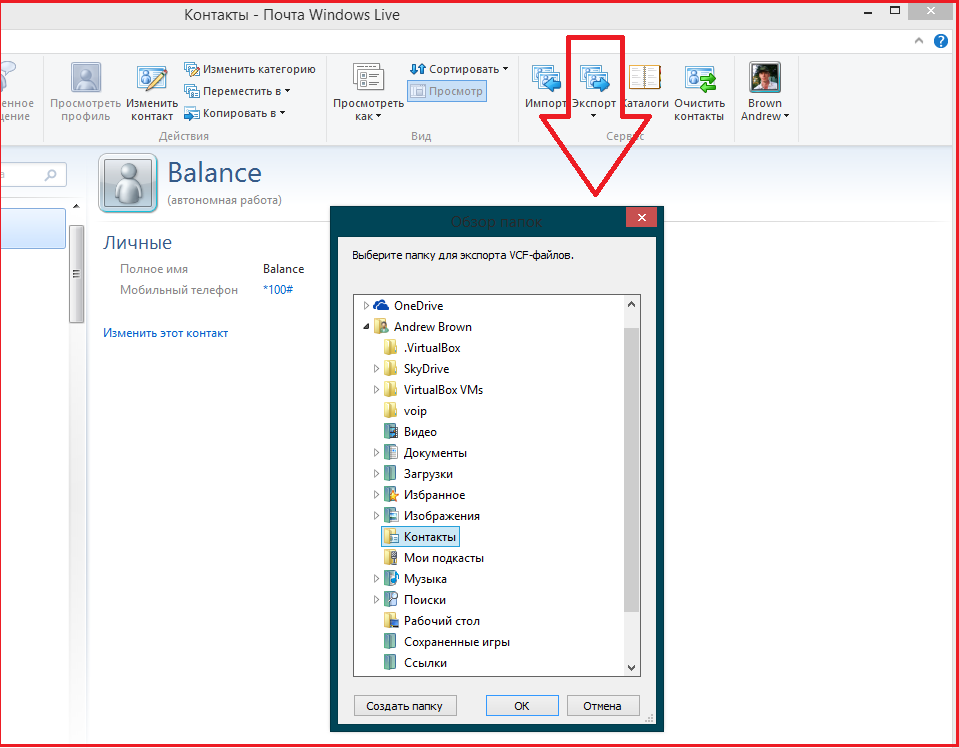
Task: Click Edit contact (Изменить контакт) icon
Action: coord(152,78)
